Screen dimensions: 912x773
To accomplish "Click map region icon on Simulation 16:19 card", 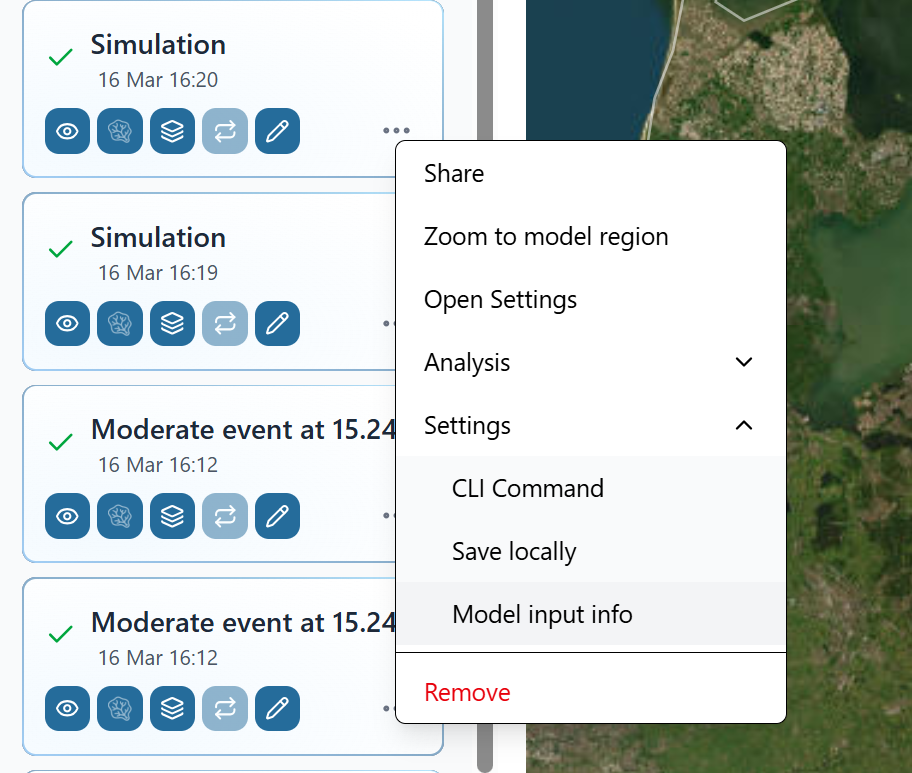I will [120, 323].
